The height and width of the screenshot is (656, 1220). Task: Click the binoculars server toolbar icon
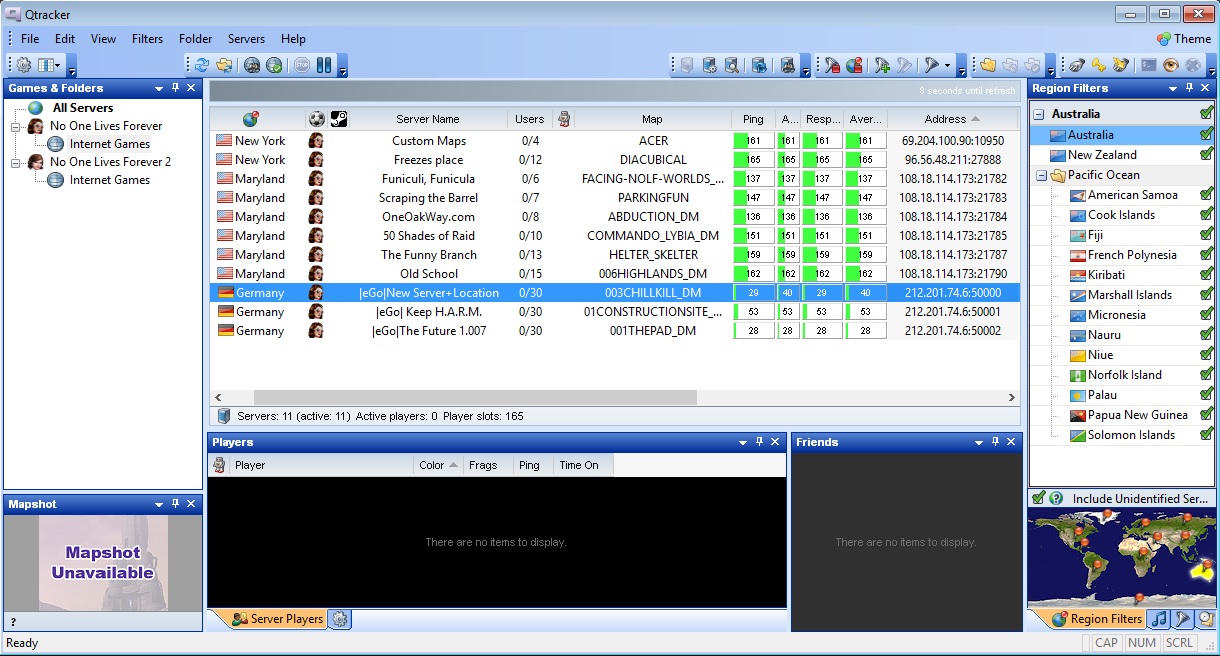tap(787, 65)
